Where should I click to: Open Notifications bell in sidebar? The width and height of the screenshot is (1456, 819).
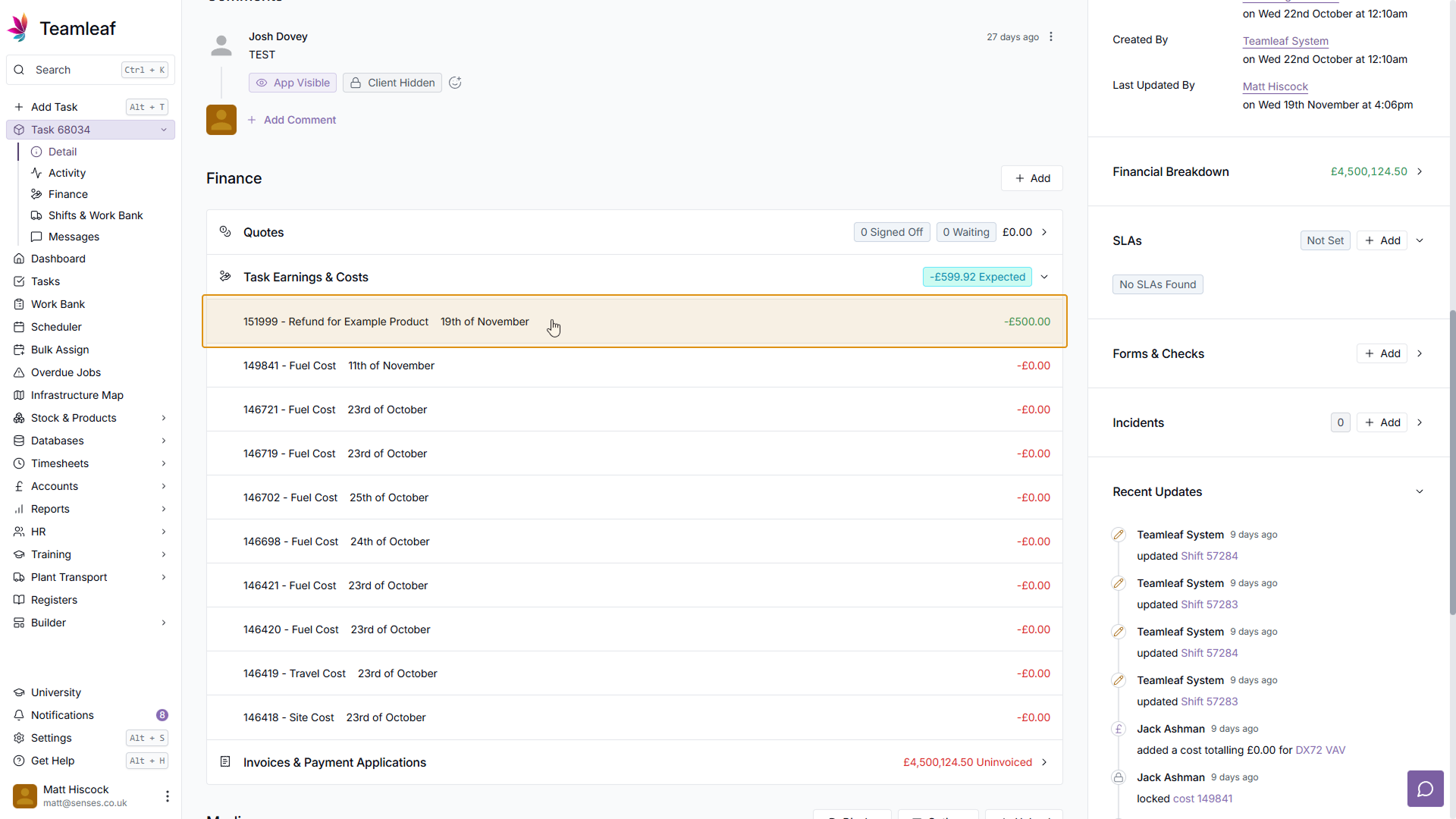click(x=62, y=715)
